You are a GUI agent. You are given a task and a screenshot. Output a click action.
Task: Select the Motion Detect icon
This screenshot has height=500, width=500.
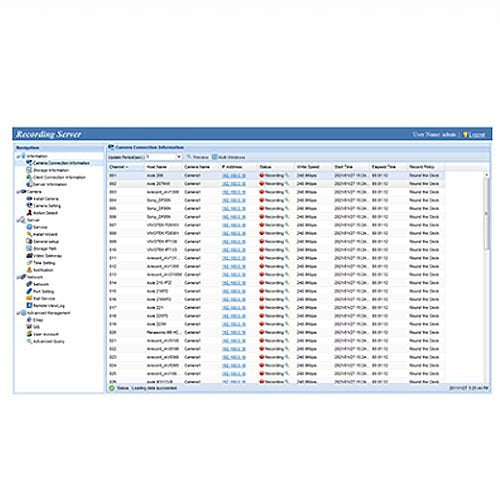29,213
